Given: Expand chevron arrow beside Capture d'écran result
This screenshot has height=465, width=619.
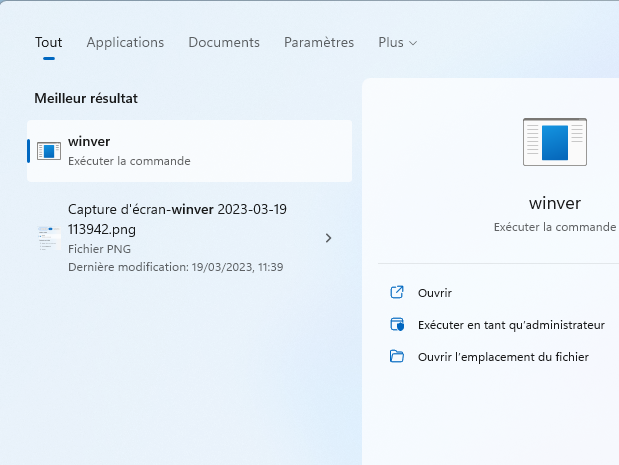Looking at the screenshot, I should (x=328, y=238).
